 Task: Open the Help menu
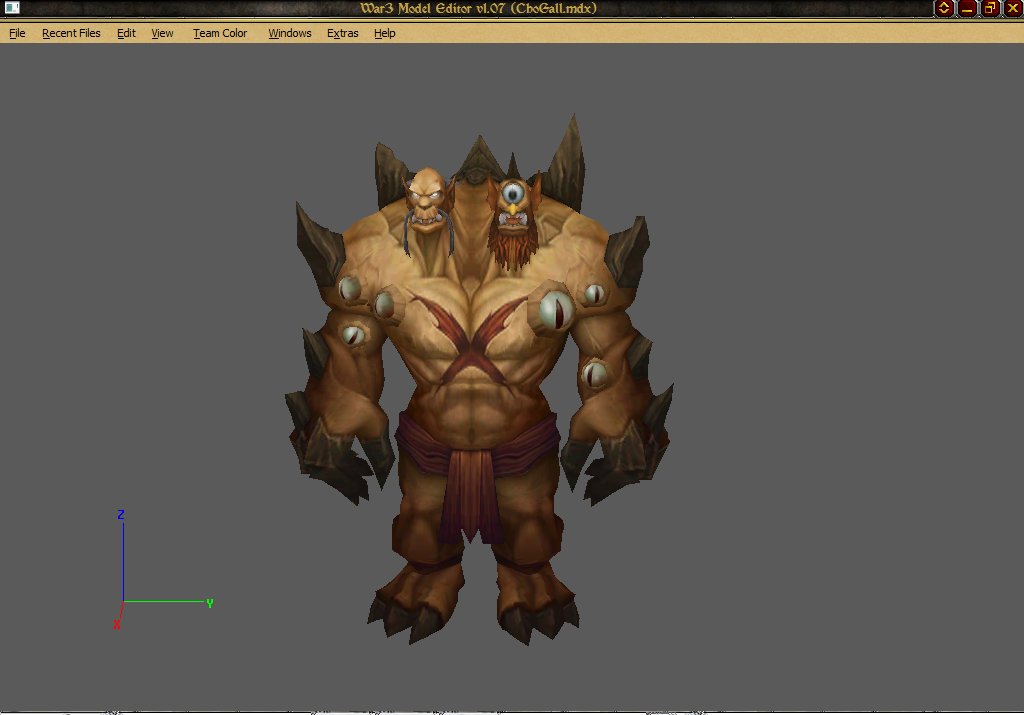click(385, 33)
